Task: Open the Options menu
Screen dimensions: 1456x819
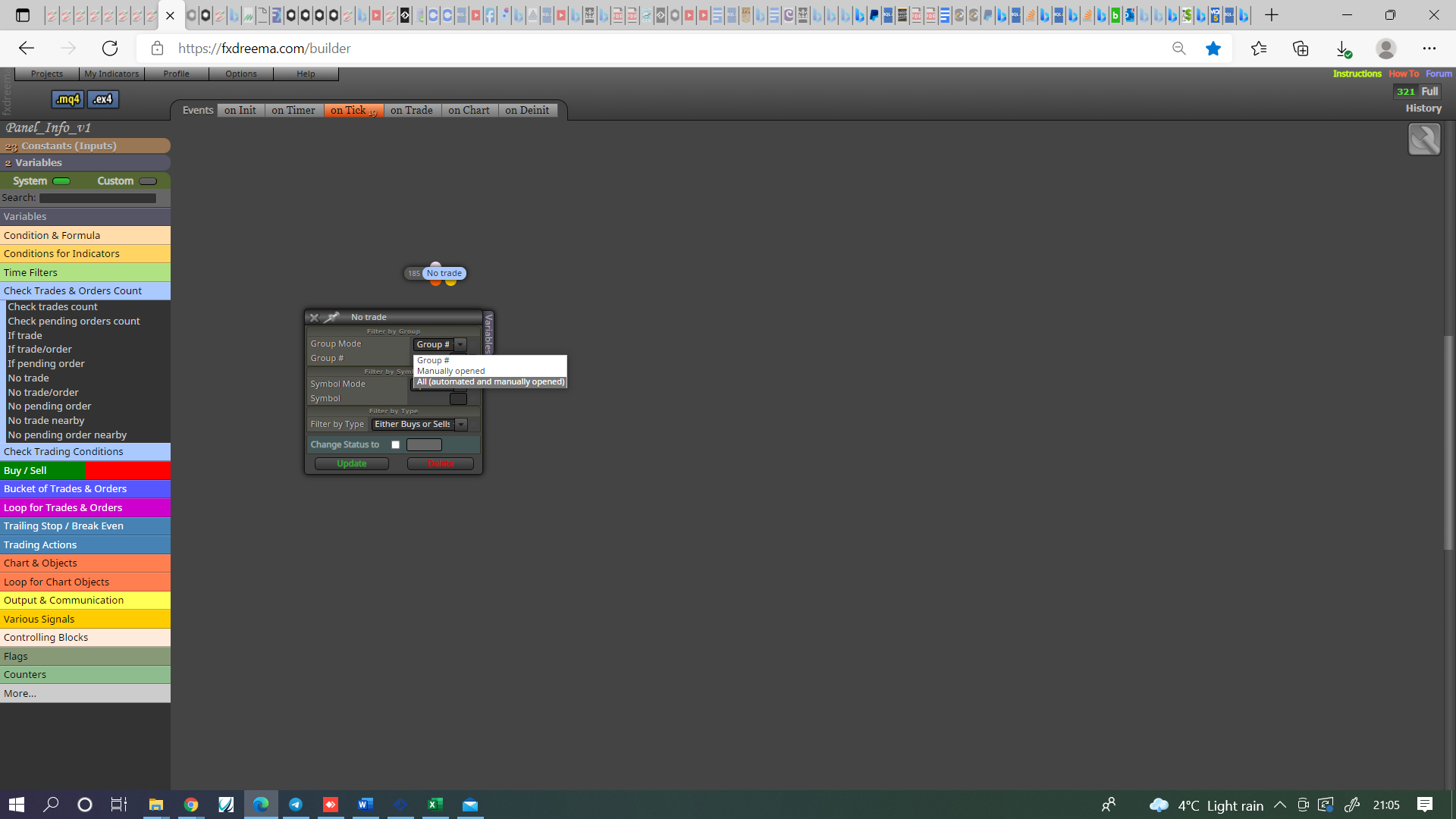Action: coord(241,74)
